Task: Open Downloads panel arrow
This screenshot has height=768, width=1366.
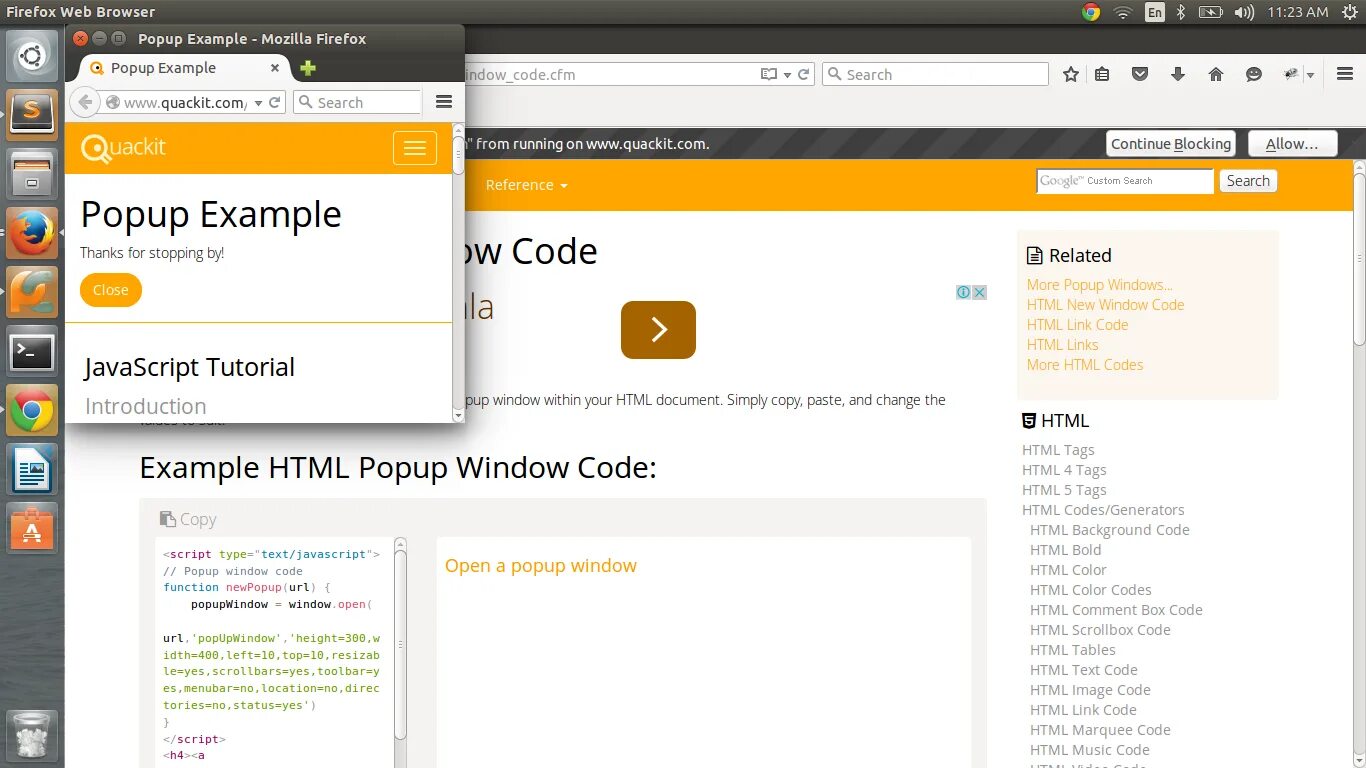Action: pyautogui.click(x=1178, y=74)
